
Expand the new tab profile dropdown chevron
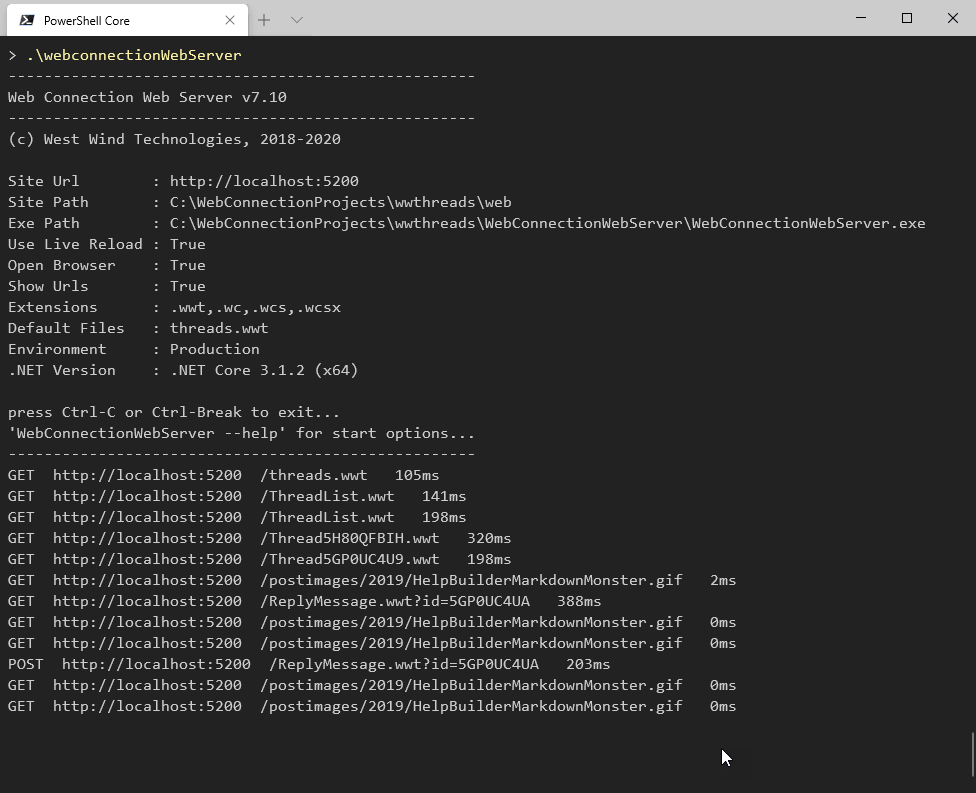pos(297,20)
